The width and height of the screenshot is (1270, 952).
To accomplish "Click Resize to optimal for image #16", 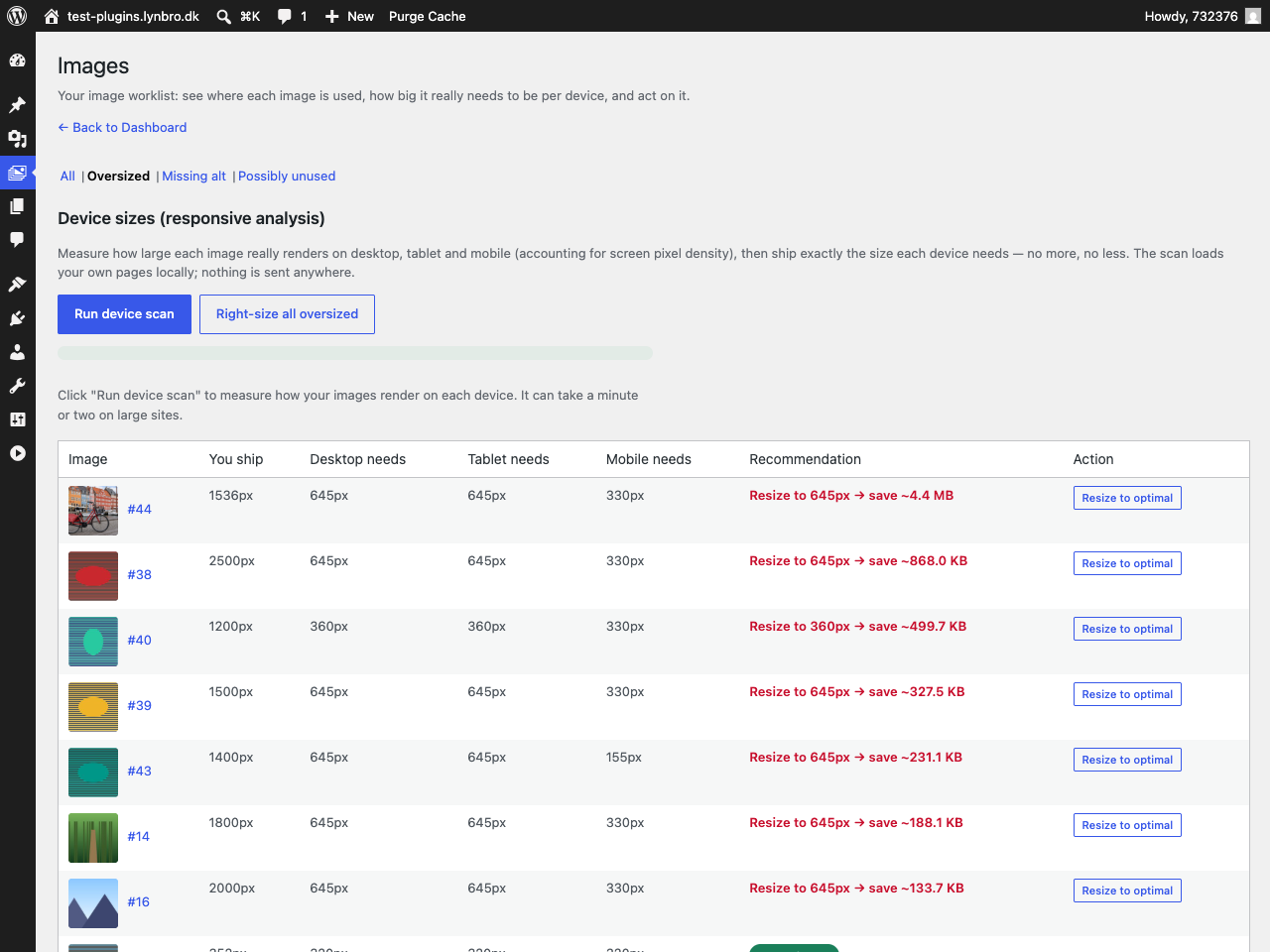I will coord(1127,891).
